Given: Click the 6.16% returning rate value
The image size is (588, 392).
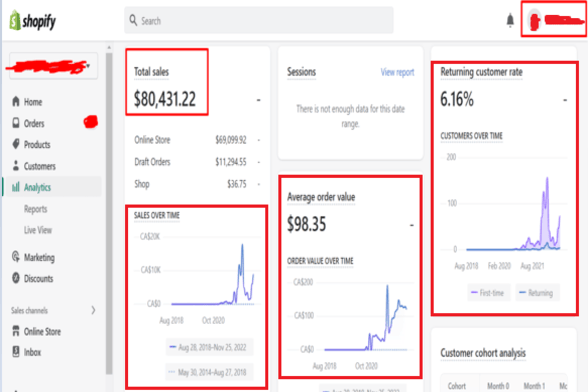Looking at the screenshot, I should click(457, 99).
